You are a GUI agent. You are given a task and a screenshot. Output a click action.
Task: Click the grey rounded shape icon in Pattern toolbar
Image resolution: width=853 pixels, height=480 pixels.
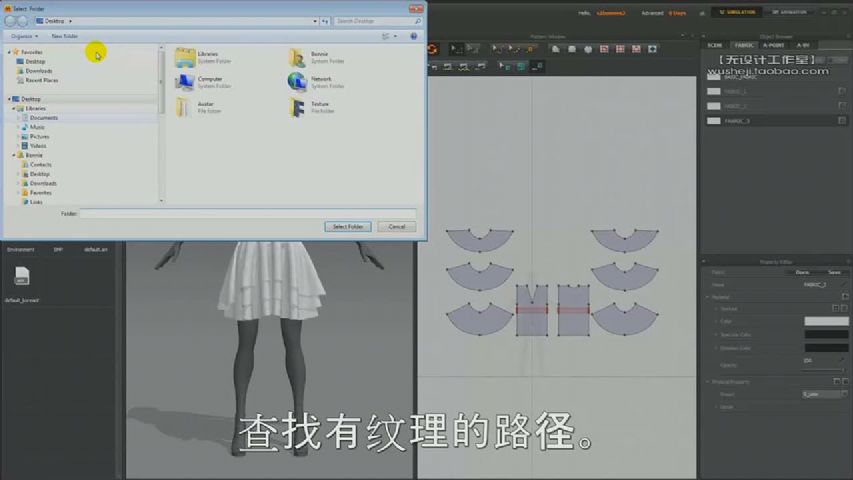[x=572, y=49]
